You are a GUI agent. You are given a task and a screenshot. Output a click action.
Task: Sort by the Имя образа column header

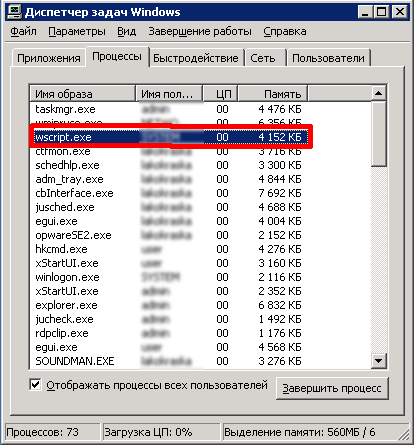click(x=83, y=94)
